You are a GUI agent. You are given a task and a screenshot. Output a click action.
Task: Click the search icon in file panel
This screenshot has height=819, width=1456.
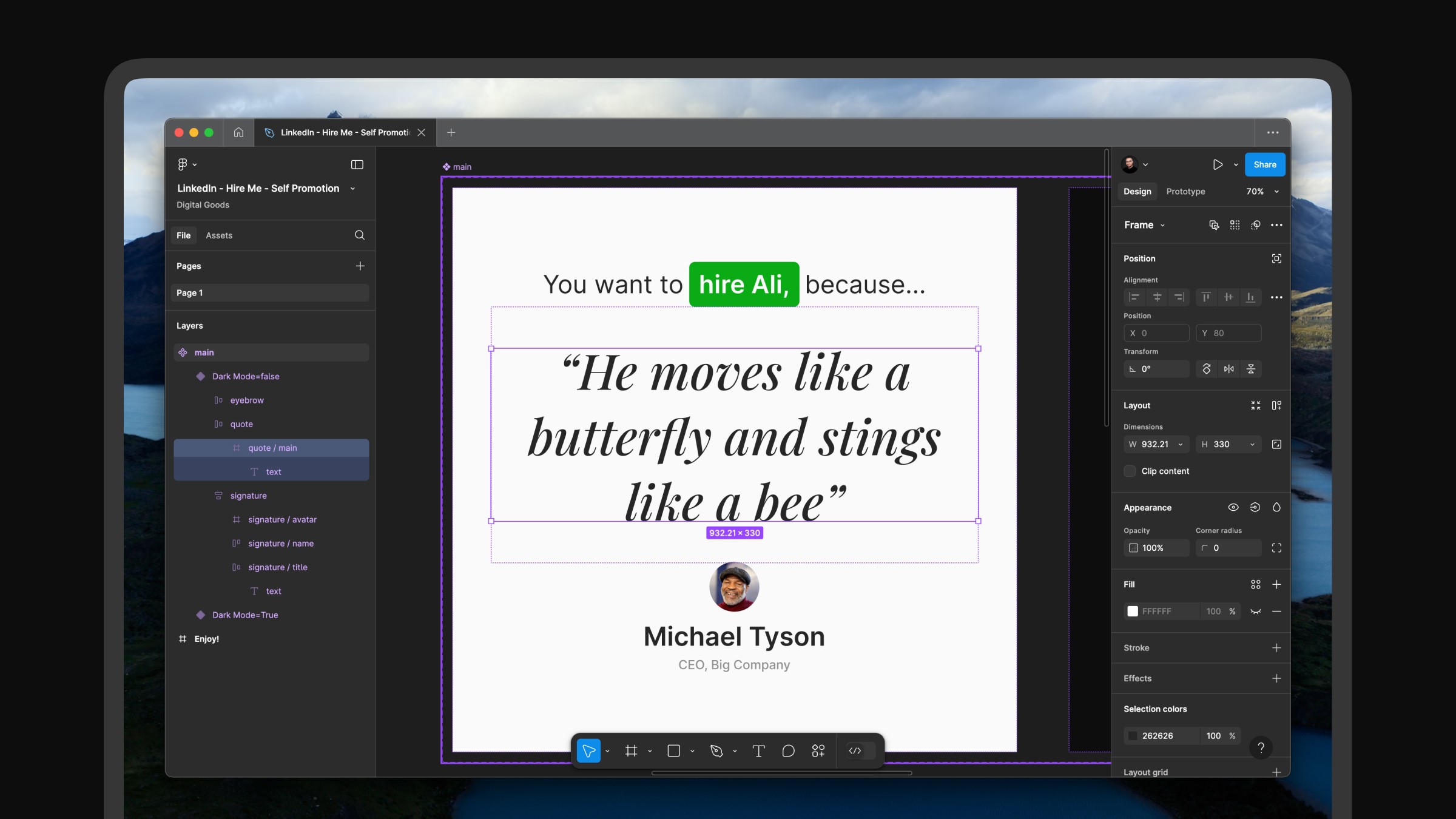(360, 235)
